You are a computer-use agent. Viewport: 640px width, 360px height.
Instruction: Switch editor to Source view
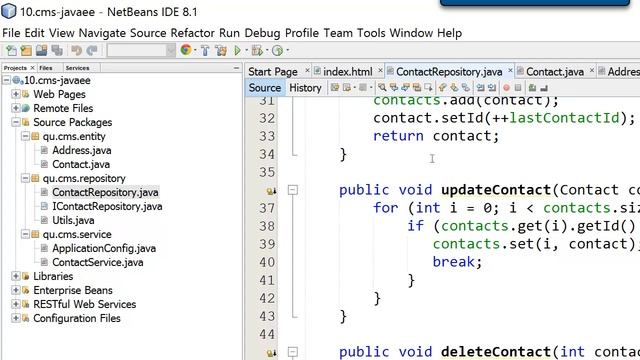tap(264, 87)
